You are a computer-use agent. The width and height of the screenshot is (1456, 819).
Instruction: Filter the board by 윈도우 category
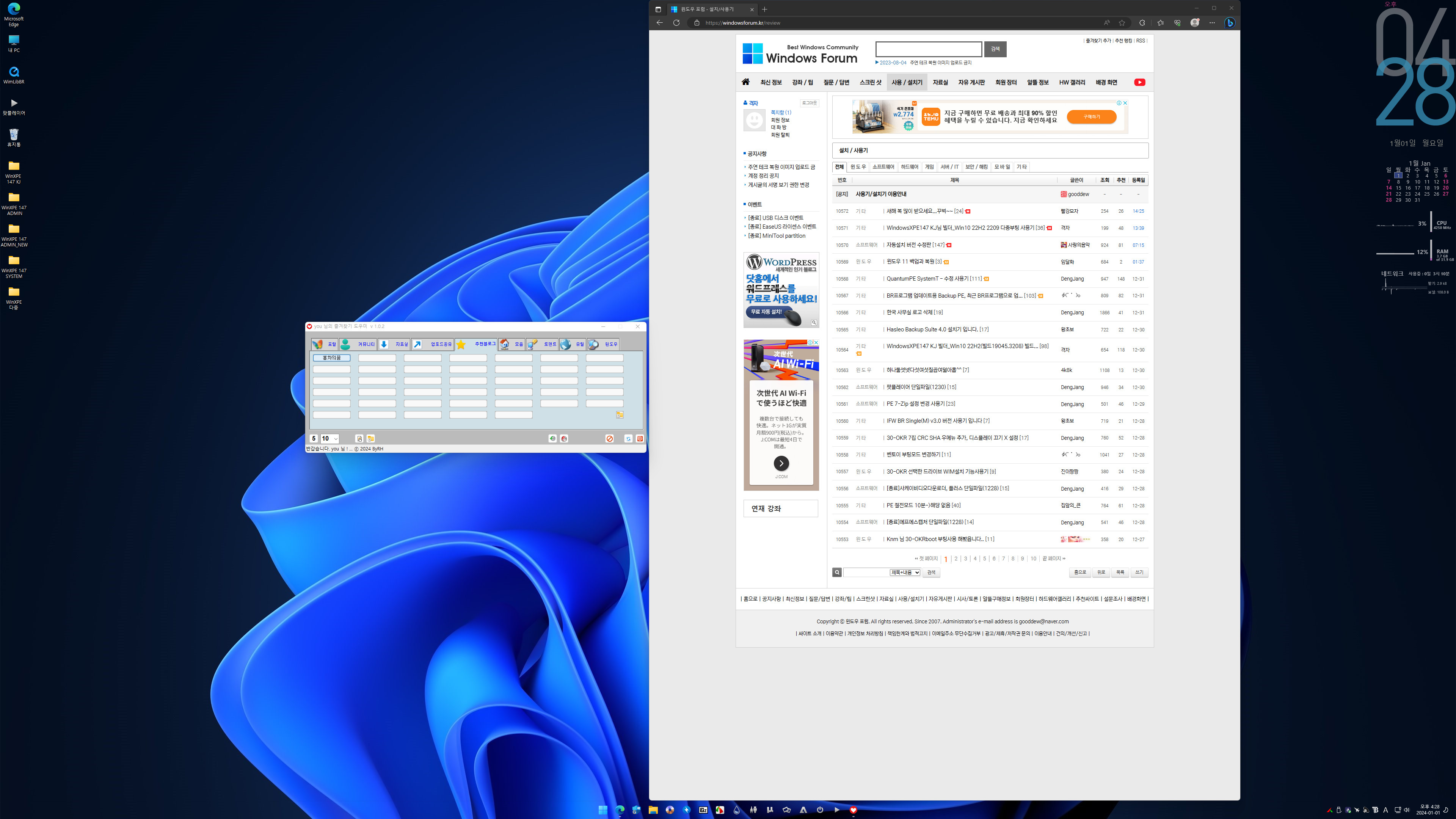(858, 167)
